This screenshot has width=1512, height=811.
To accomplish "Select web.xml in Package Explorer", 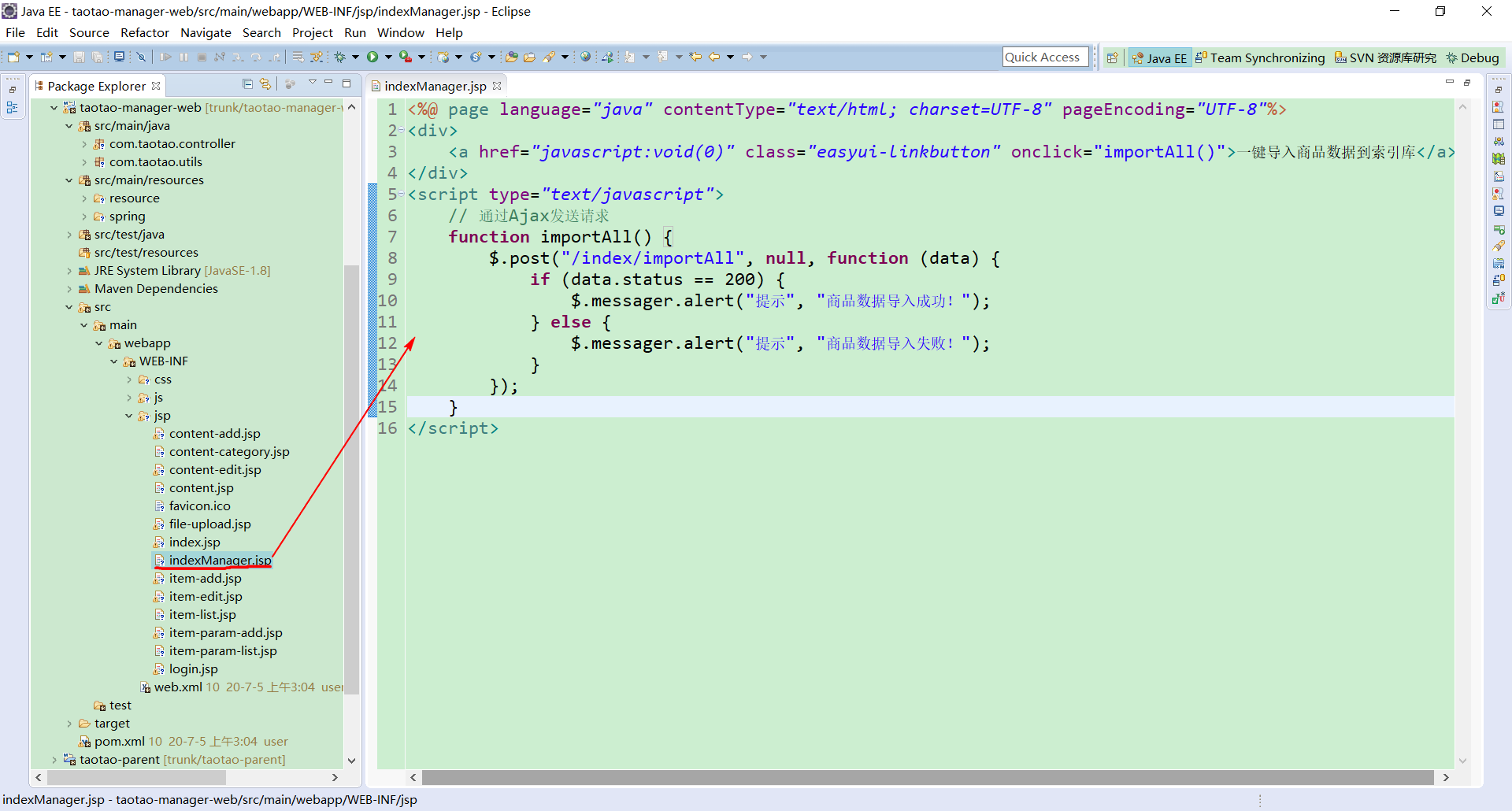I will [x=178, y=687].
